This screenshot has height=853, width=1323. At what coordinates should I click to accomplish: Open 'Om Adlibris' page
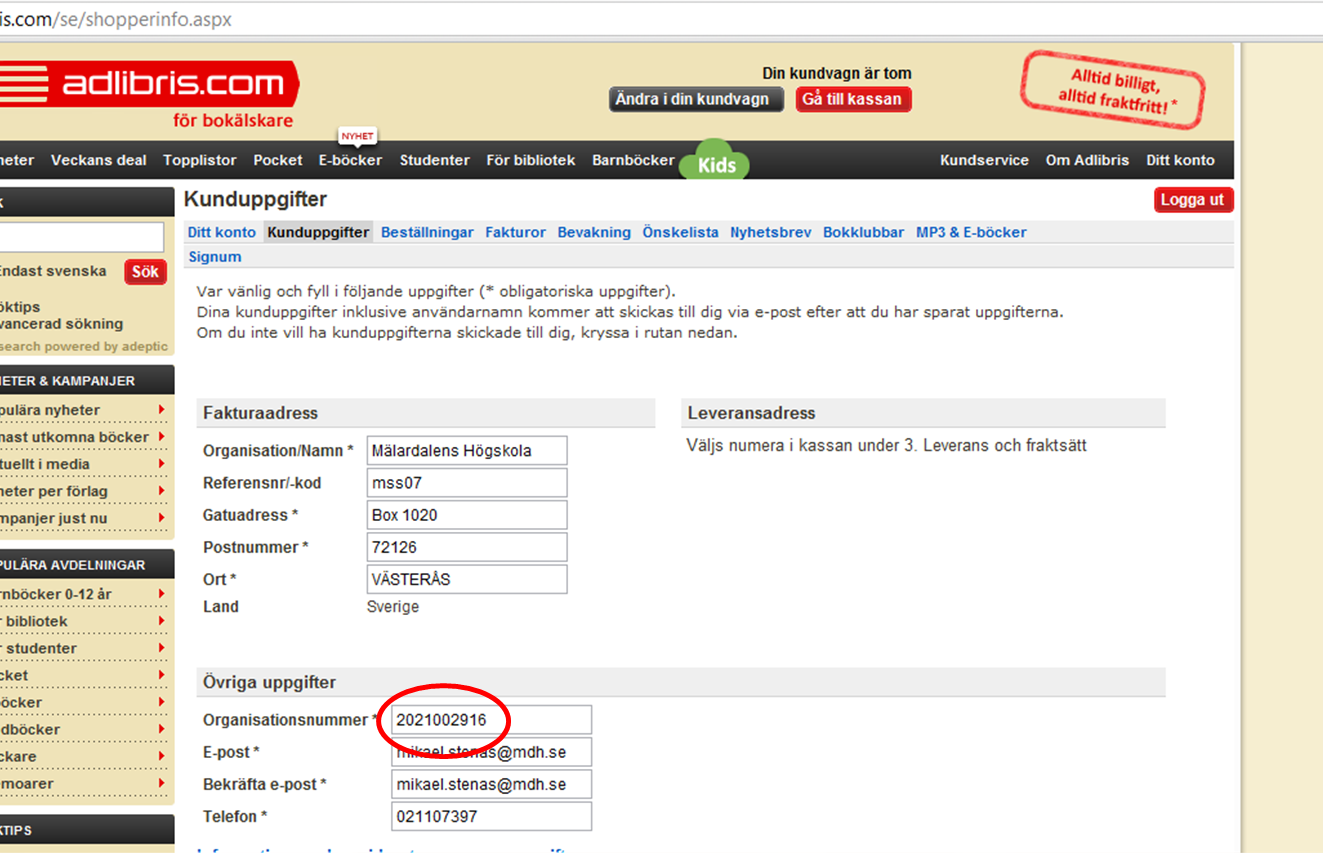pos(1087,160)
